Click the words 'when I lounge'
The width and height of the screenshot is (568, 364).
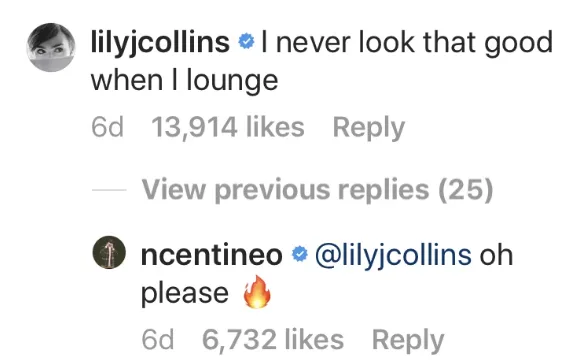pyautogui.click(x=184, y=81)
